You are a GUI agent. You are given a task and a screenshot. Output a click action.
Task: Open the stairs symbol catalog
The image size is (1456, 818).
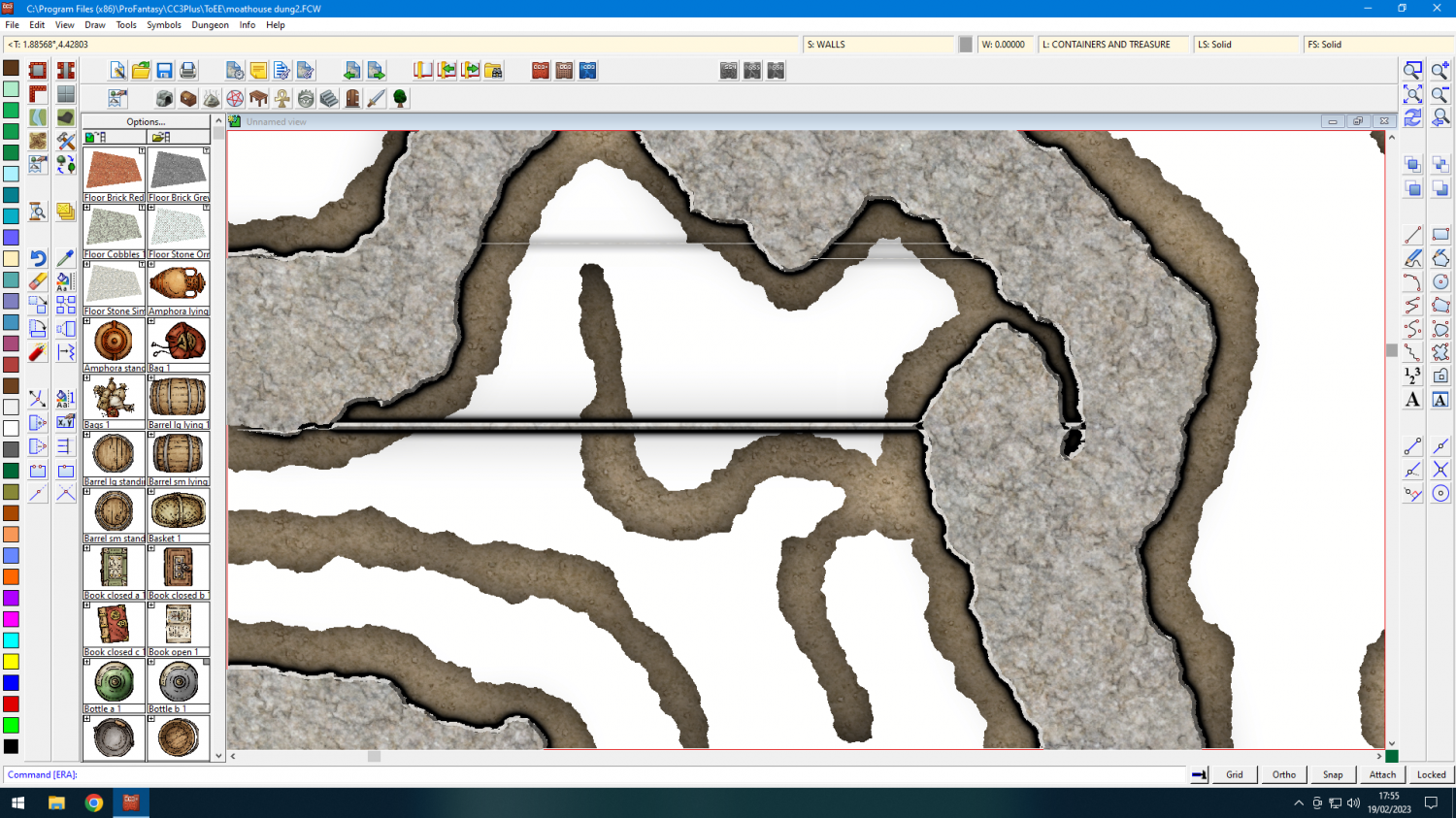(329, 98)
